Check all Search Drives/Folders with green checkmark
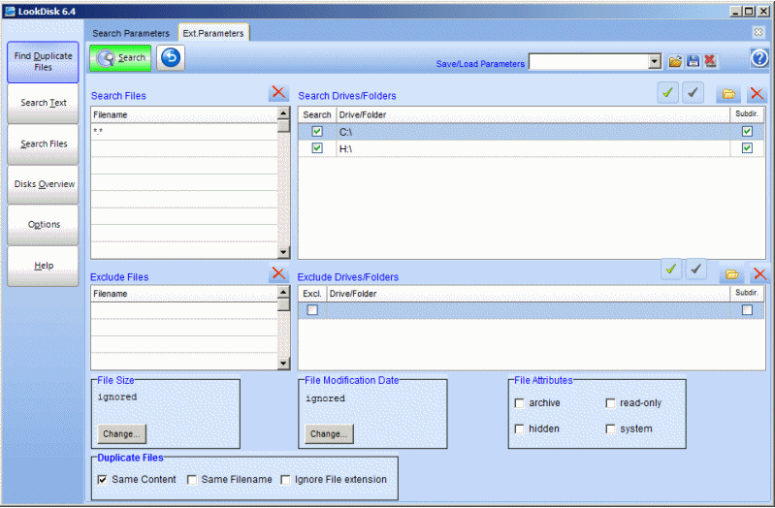This screenshot has width=775, height=508. point(668,92)
